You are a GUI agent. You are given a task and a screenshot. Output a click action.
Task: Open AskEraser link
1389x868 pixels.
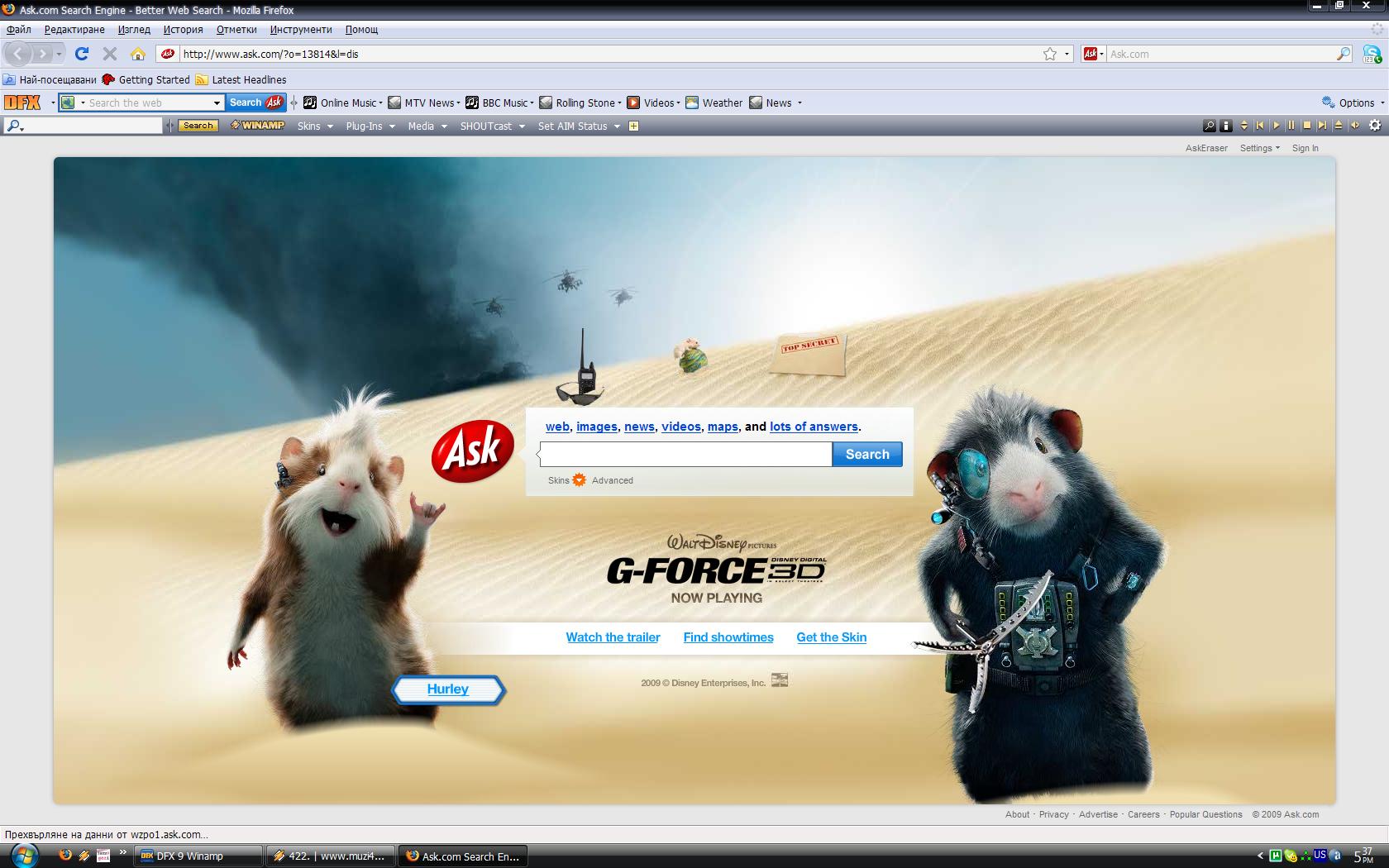[x=1206, y=148]
